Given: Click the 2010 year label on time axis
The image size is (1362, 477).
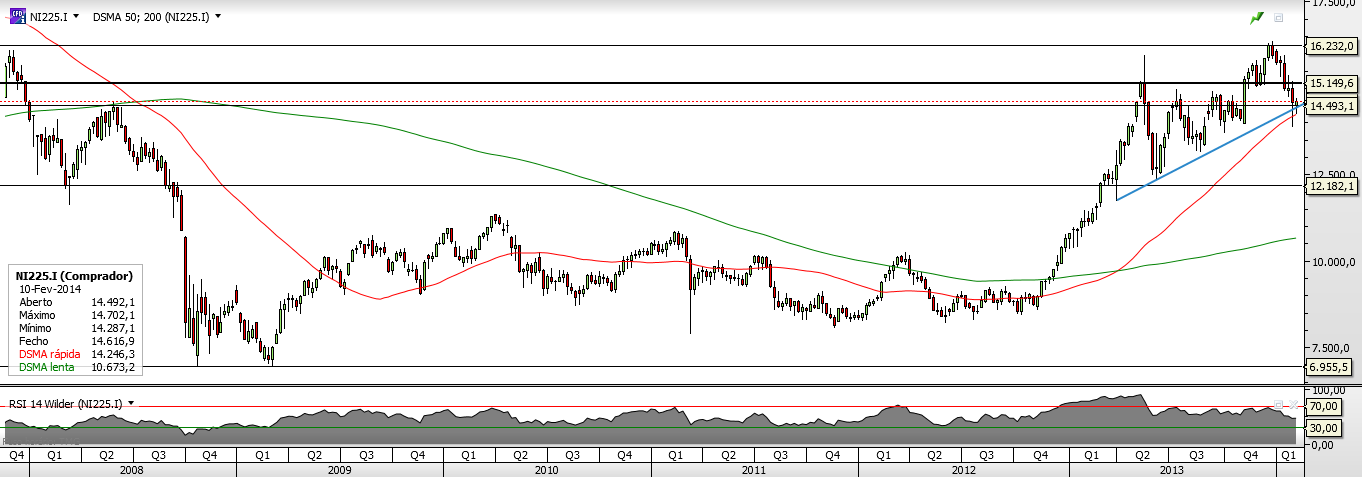Looking at the screenshot, I should [x=546, y=469].
